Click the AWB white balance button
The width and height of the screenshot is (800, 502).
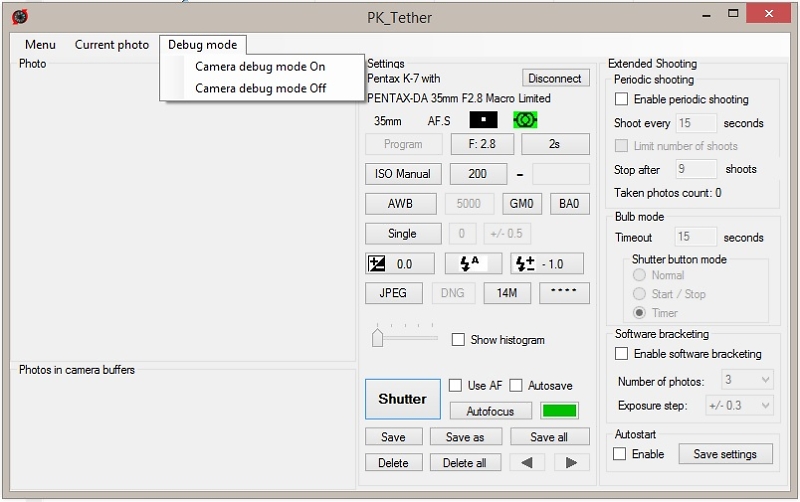point(401,204)
